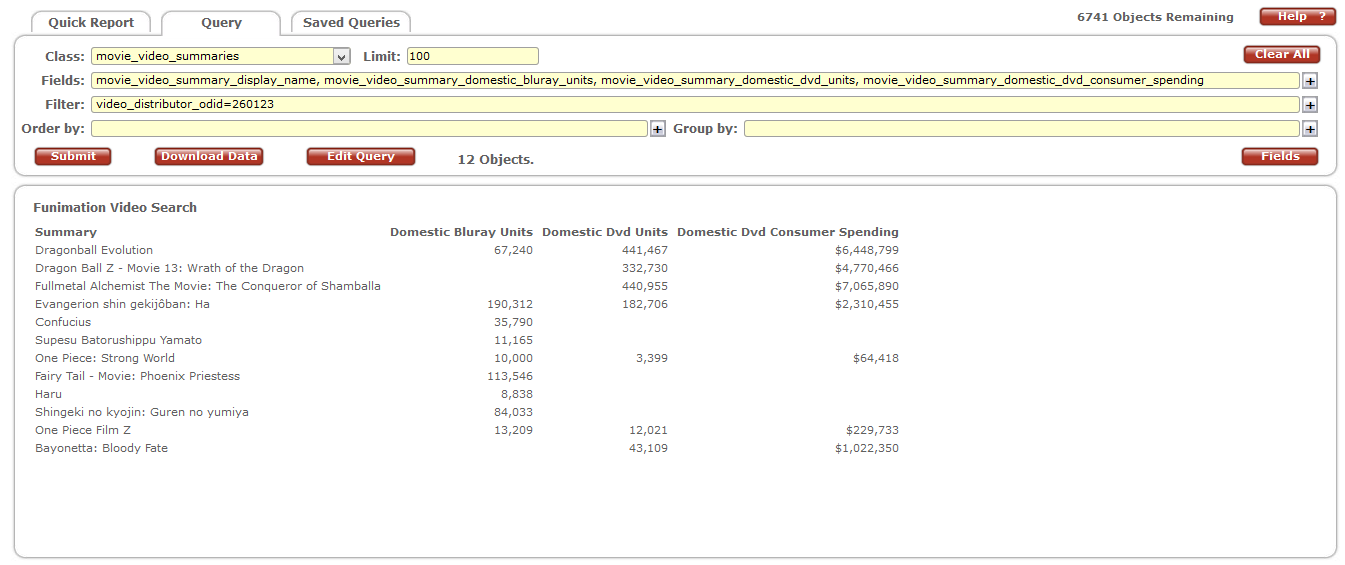This screenshot has height=565, width=1345.
Task: Click the plus icon beside Group by
Action: 1310,129
